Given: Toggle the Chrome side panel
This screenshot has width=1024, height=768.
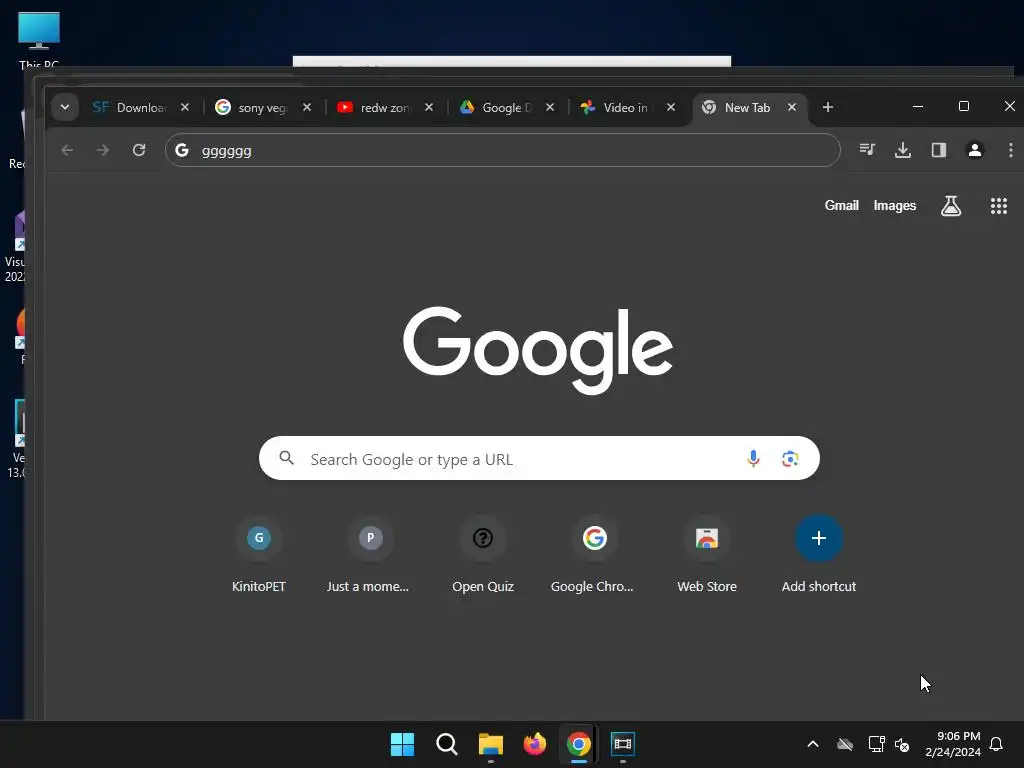Looking at the screenshot, I should point(938,150).
